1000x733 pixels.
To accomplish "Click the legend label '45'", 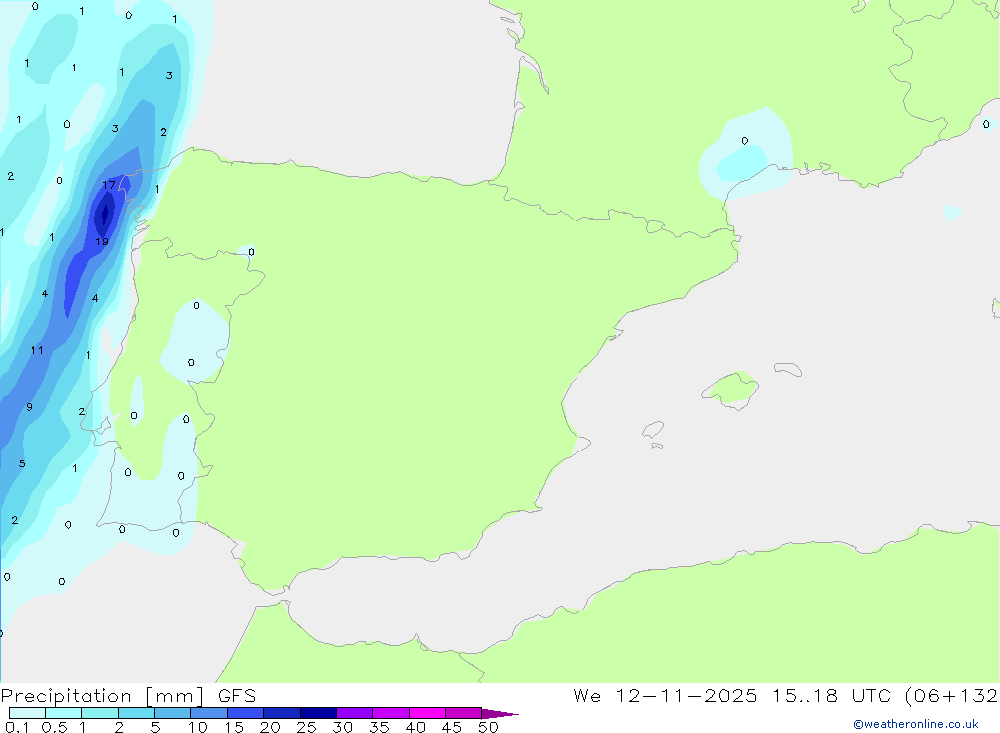I will 452,727.
